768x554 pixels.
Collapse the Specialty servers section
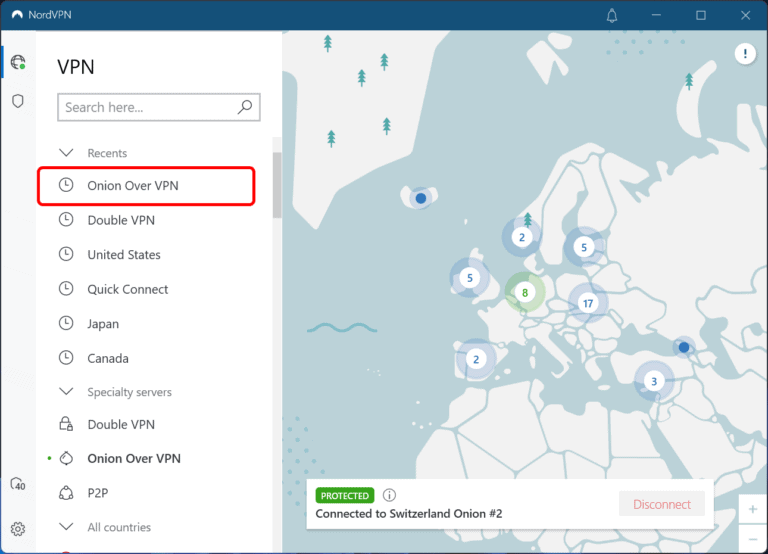tap(67, 392)
